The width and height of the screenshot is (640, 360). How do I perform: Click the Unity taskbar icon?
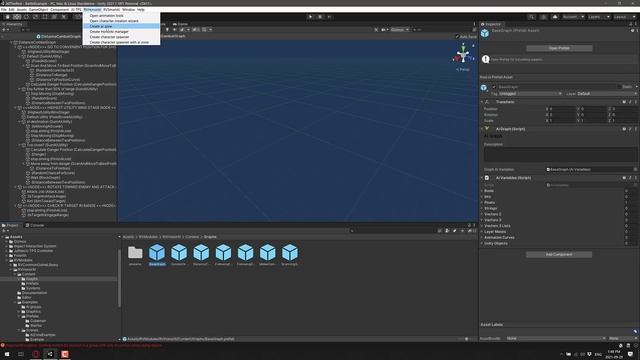pos(50,354)
